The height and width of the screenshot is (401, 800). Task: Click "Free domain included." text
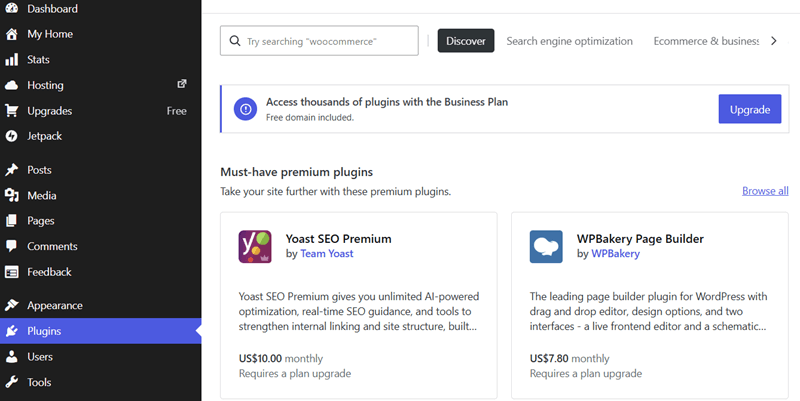(x=310, y=117)
